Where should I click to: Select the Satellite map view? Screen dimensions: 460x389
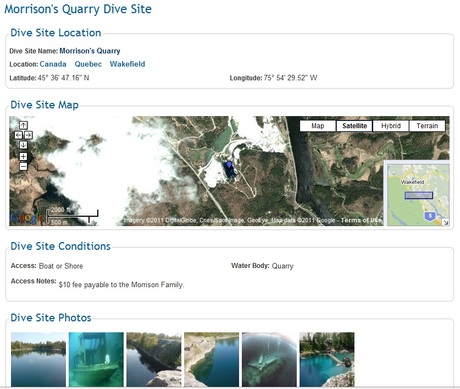coord(354,126)
